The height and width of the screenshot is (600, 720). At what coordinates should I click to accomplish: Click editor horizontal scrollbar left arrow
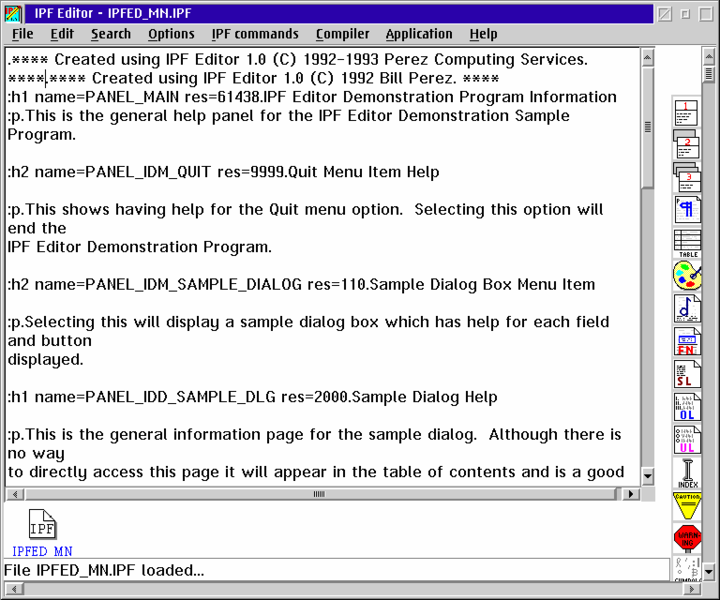15,494
